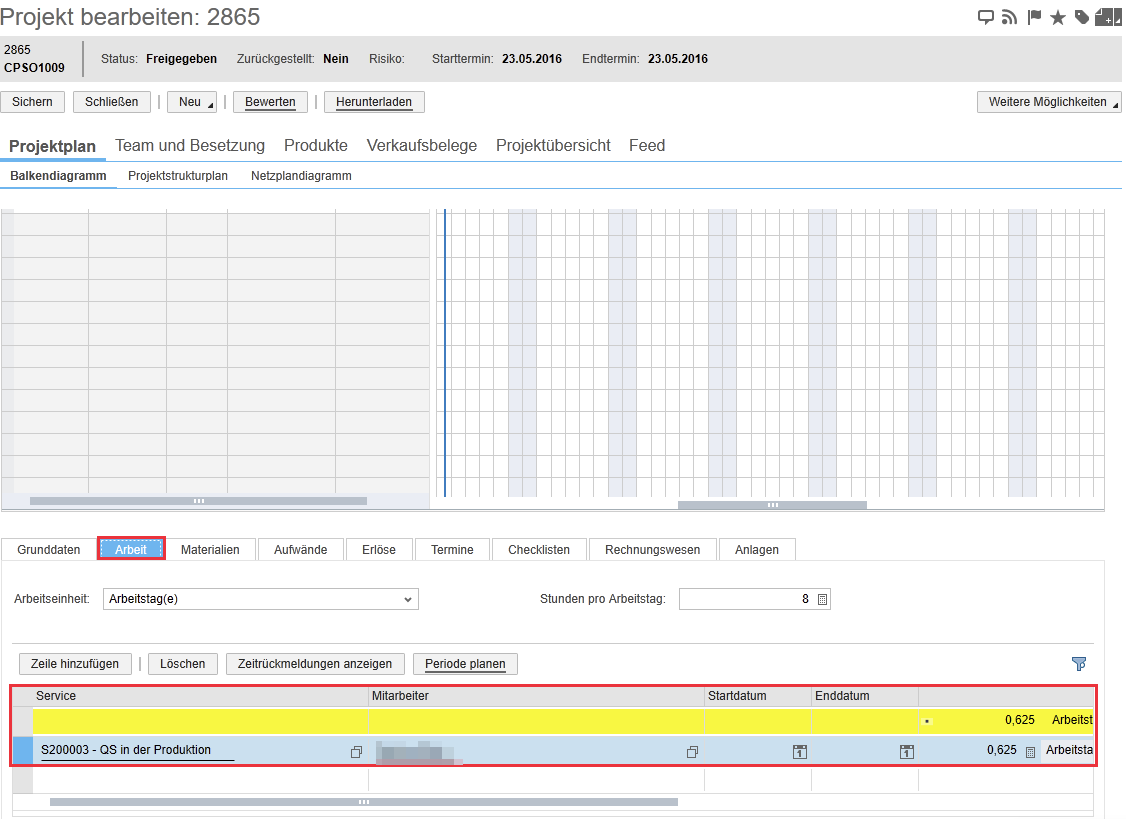The image size is (1126, 819).
Task: Click the RSS feed follow icon
Action: pyautogui.click(x=1010, y=17)
